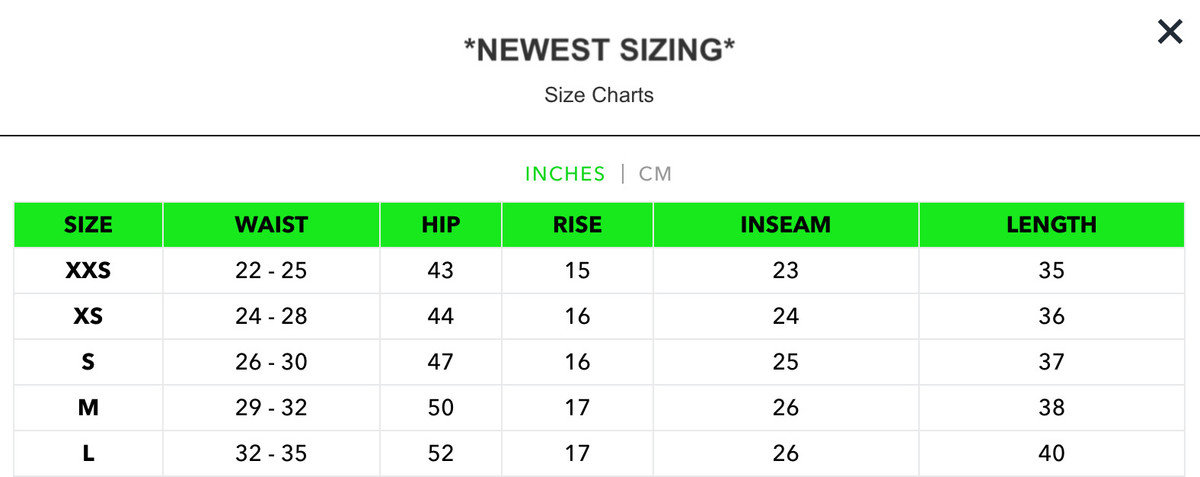Click the *NEWEST SIZING* title

(599, 50)
